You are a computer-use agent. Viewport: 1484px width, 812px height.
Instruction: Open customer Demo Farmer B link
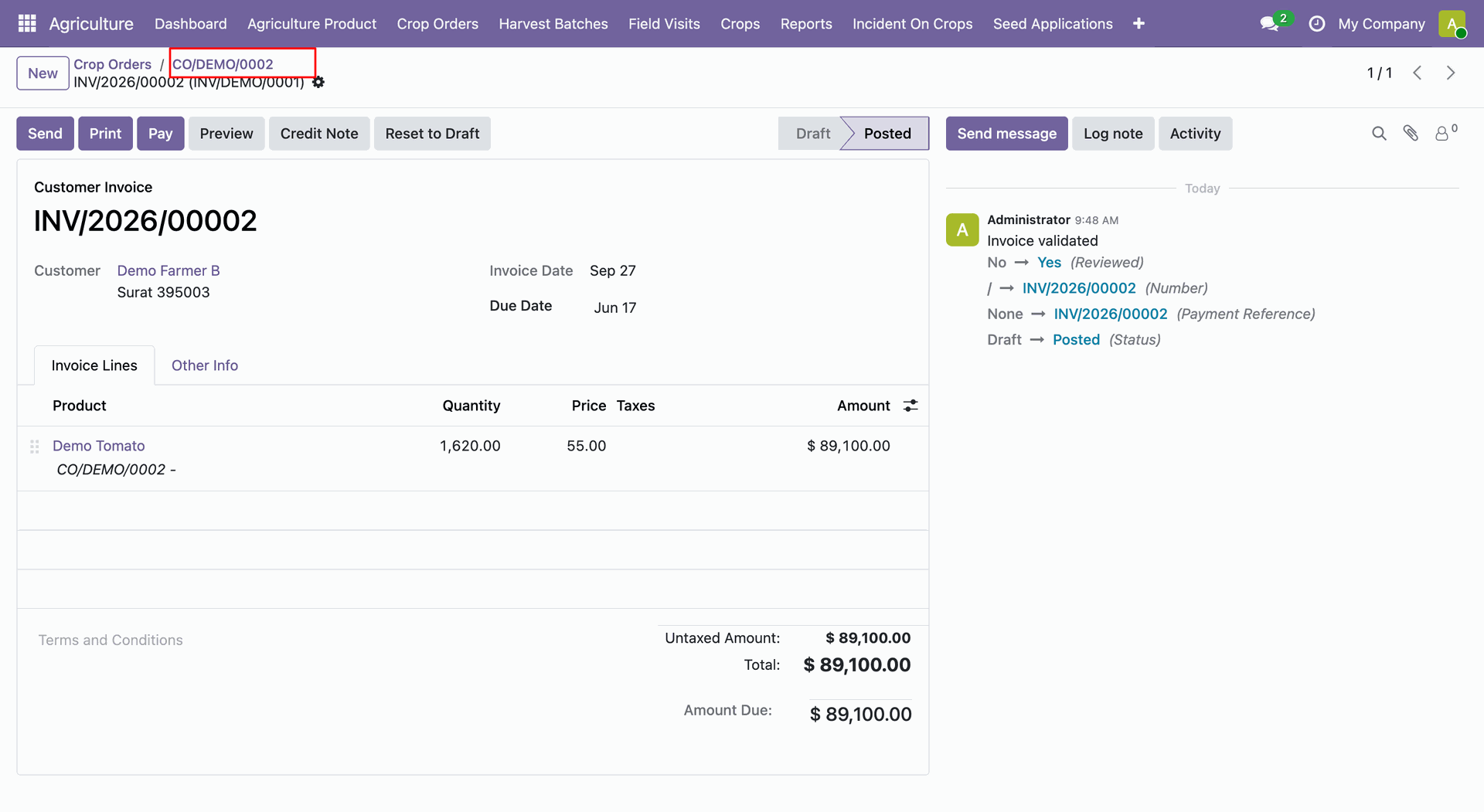[168, 270]
